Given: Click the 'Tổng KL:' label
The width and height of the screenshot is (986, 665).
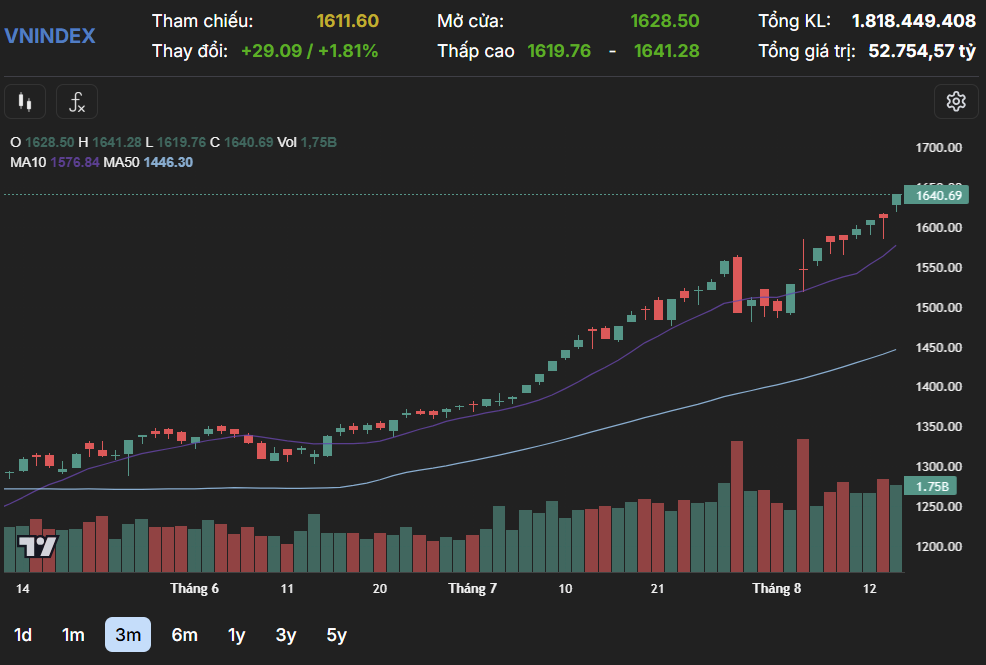Looking at the screenshot, I should [794, 21].
